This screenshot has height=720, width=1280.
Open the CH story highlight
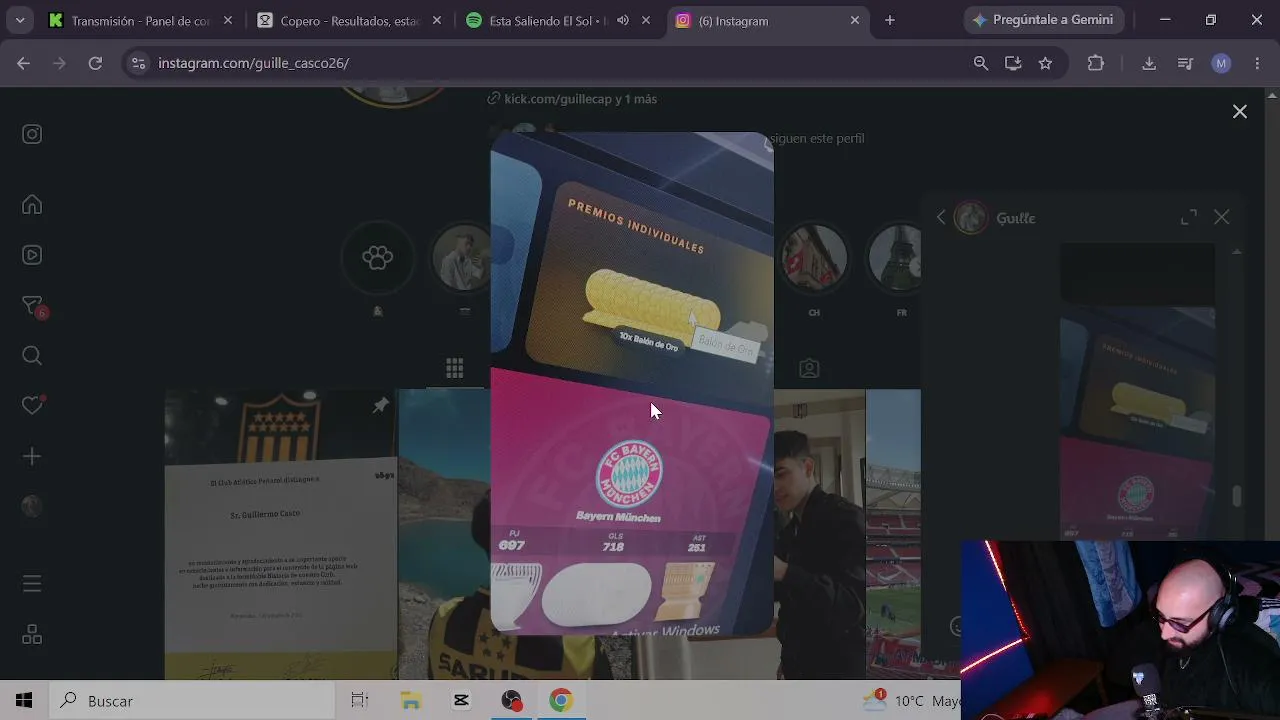pyautogui.click(x=814, y=258)
